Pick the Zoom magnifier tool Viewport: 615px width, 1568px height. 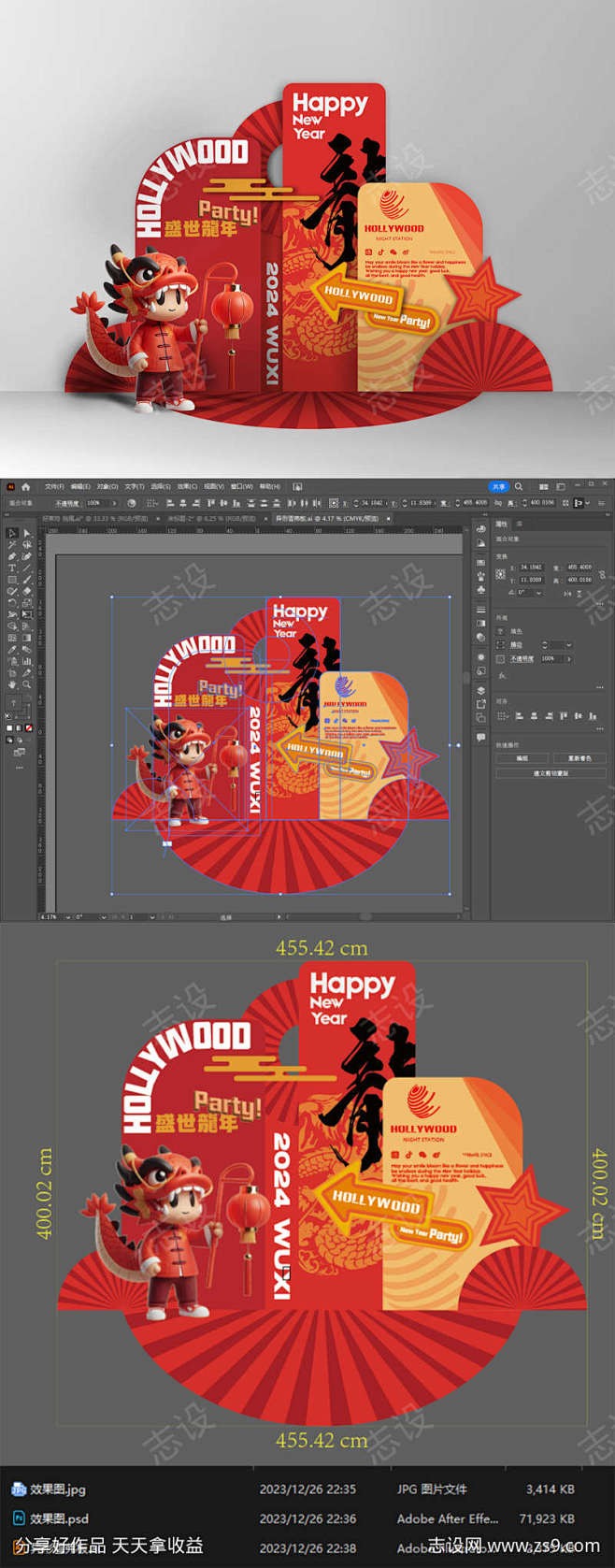(x=27, y=683)
